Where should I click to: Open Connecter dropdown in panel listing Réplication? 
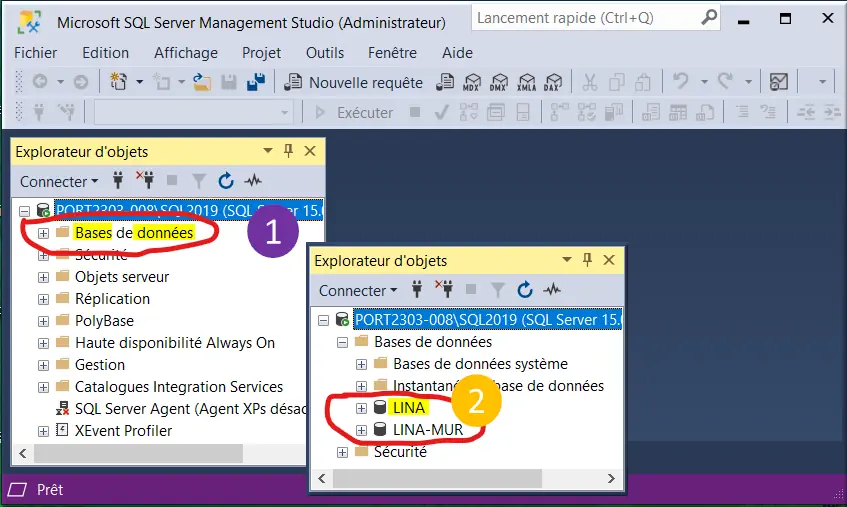tap(59, 181)
